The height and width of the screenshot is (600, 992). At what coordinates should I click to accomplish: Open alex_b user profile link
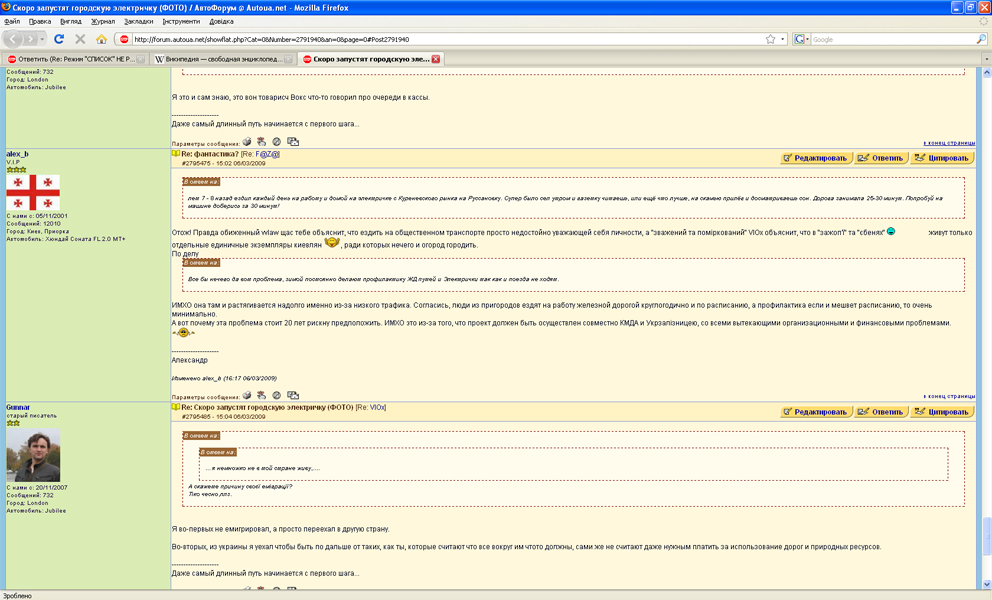18,154
